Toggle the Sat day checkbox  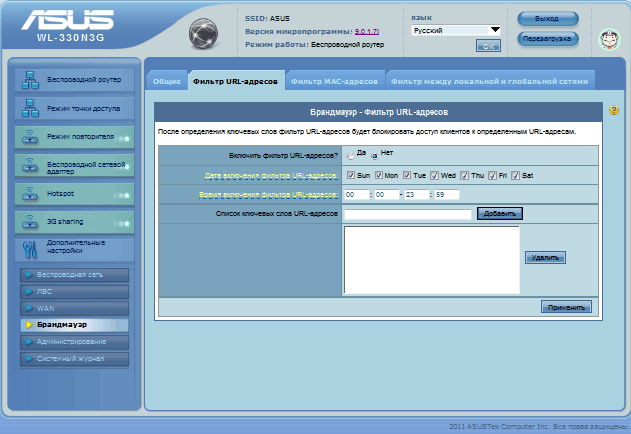[515, 175]
